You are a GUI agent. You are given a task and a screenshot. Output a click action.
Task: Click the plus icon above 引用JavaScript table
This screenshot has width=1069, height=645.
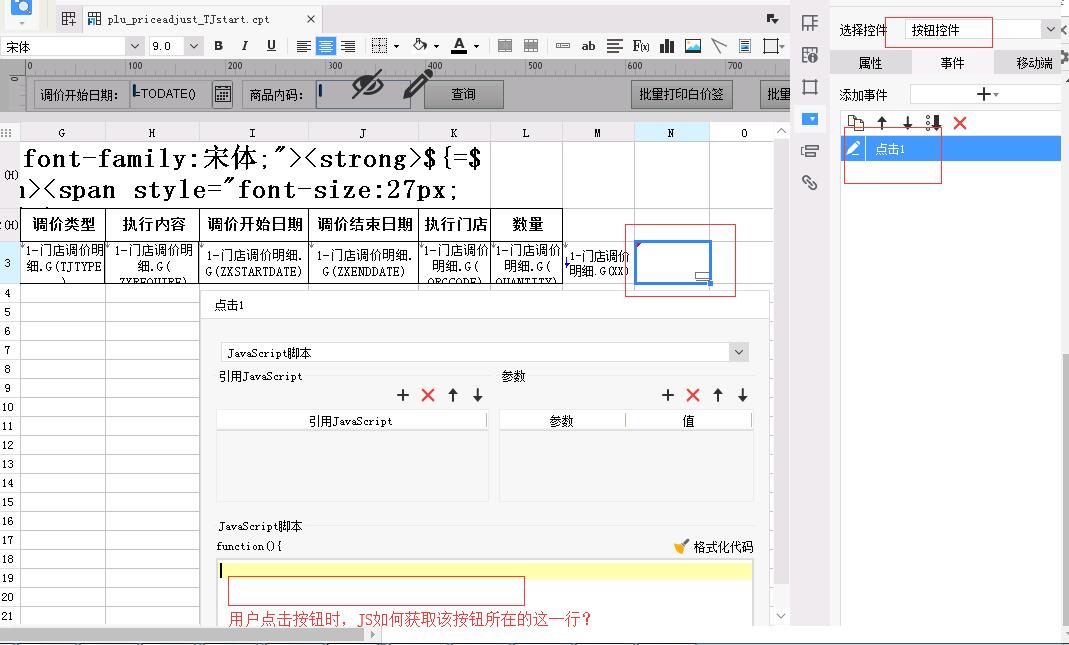coord(403,395)
